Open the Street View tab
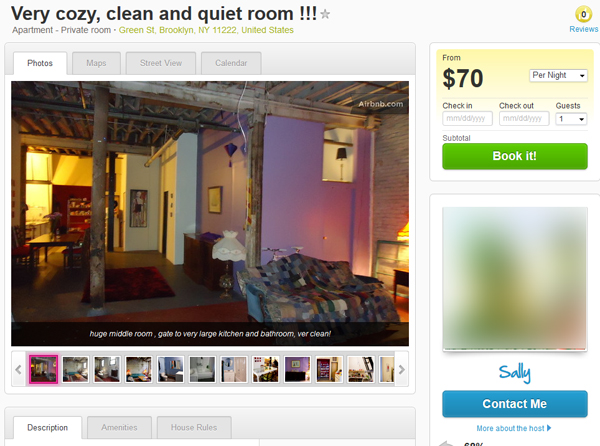This screenshot has height=446, width=600. [x=161, y=63]
